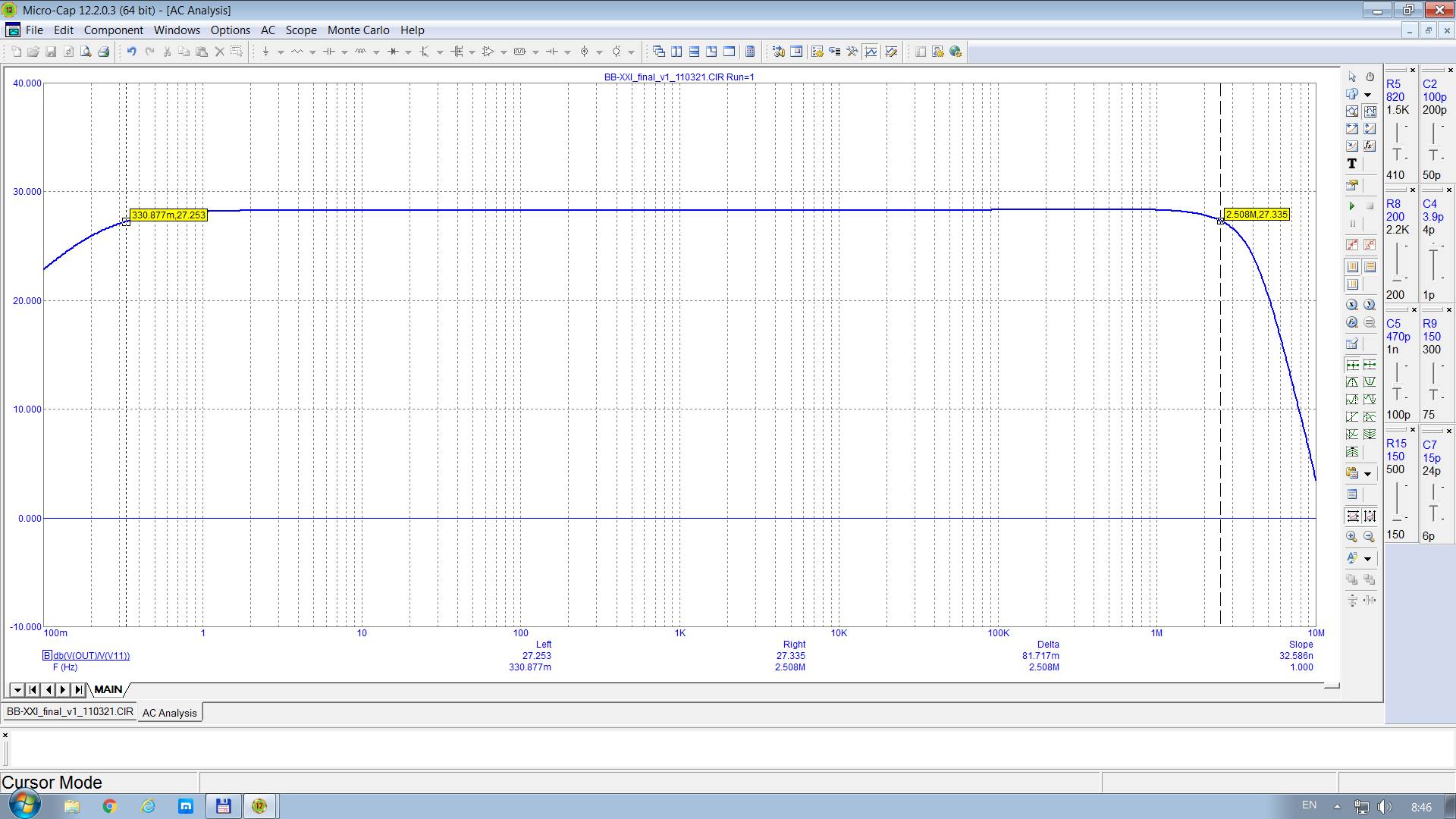The image size is (1456, 819).
Task: Expand the resistor component dropdown arrow
Action: [312, 52]
